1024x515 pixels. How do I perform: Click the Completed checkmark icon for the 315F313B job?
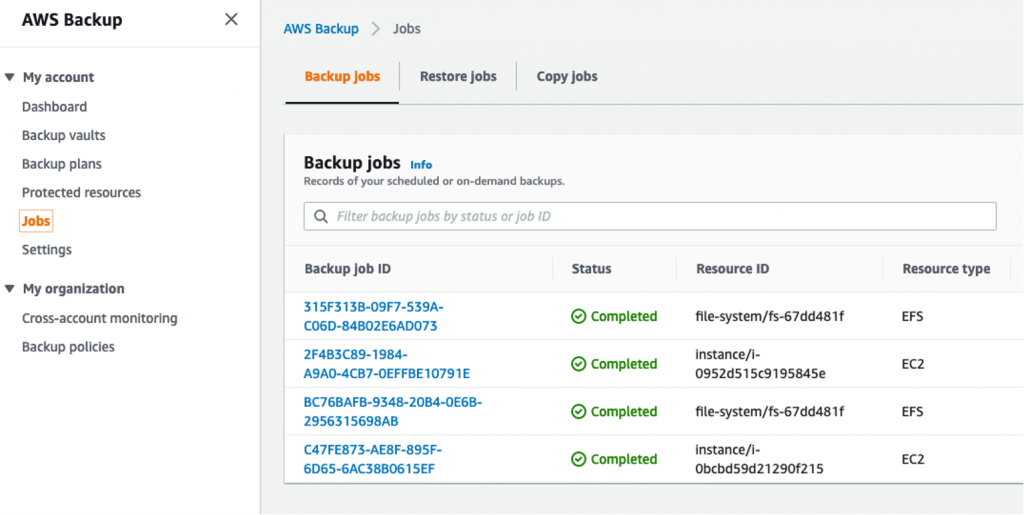point(578,317)
